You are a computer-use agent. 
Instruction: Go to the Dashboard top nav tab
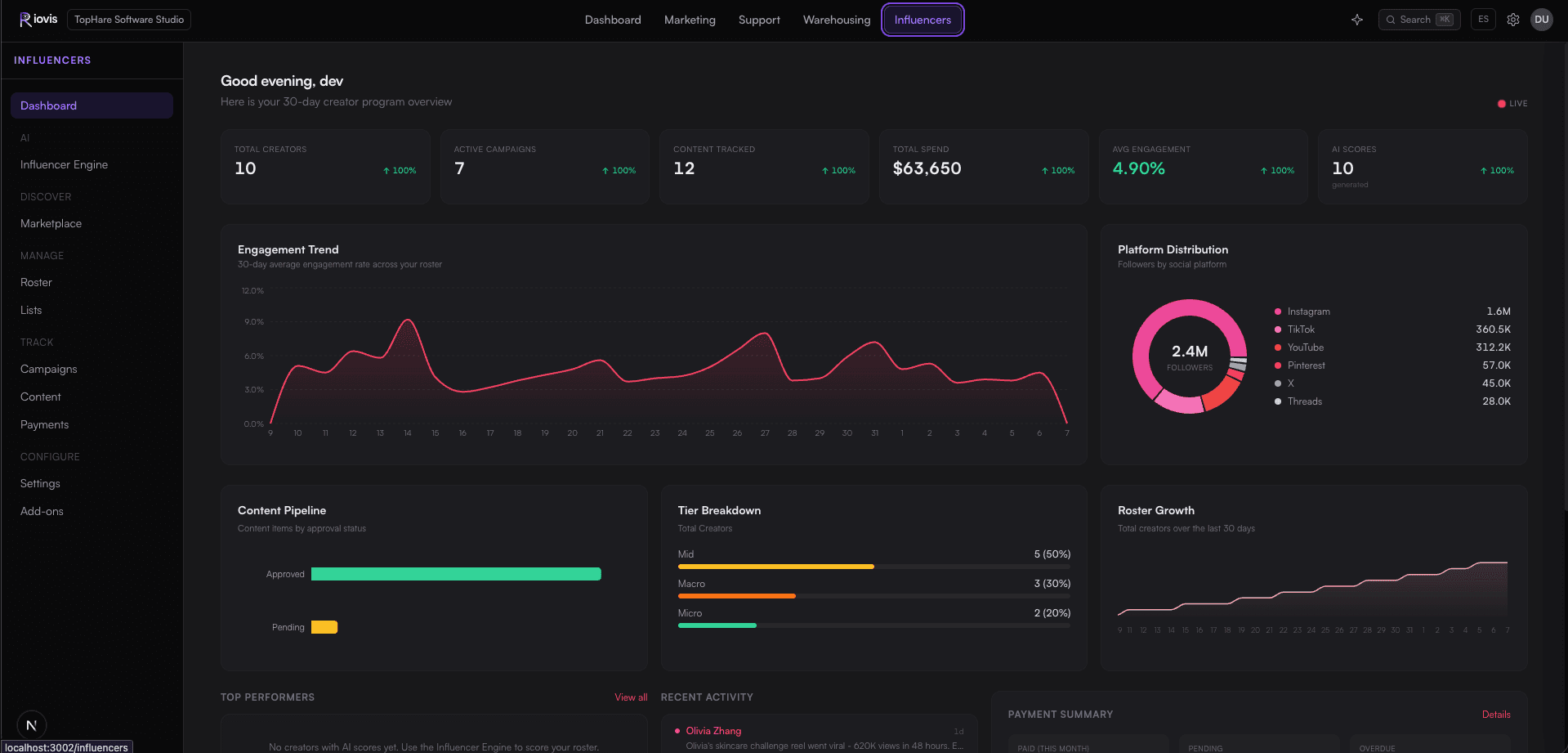coord(613,20)
